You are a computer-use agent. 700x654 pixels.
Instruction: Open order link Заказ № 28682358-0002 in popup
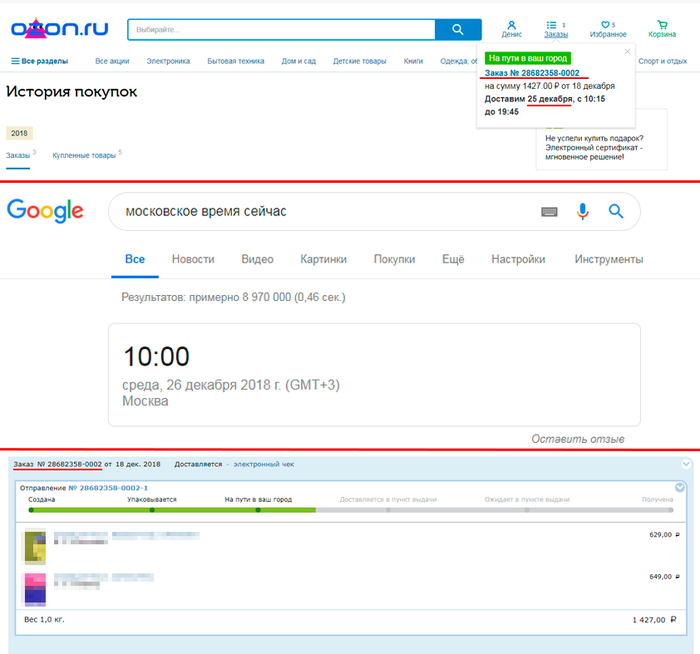point(532,73)
